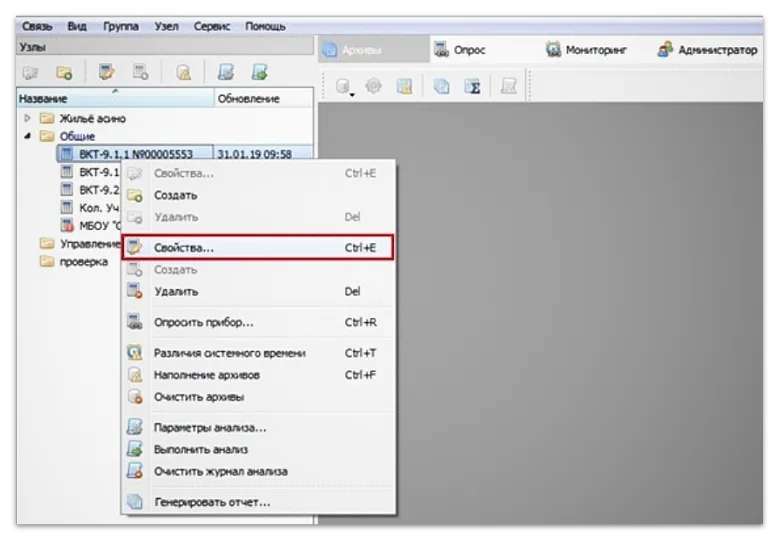Open the dropdown arrow on archive toolbar button

tap(353, 94)
